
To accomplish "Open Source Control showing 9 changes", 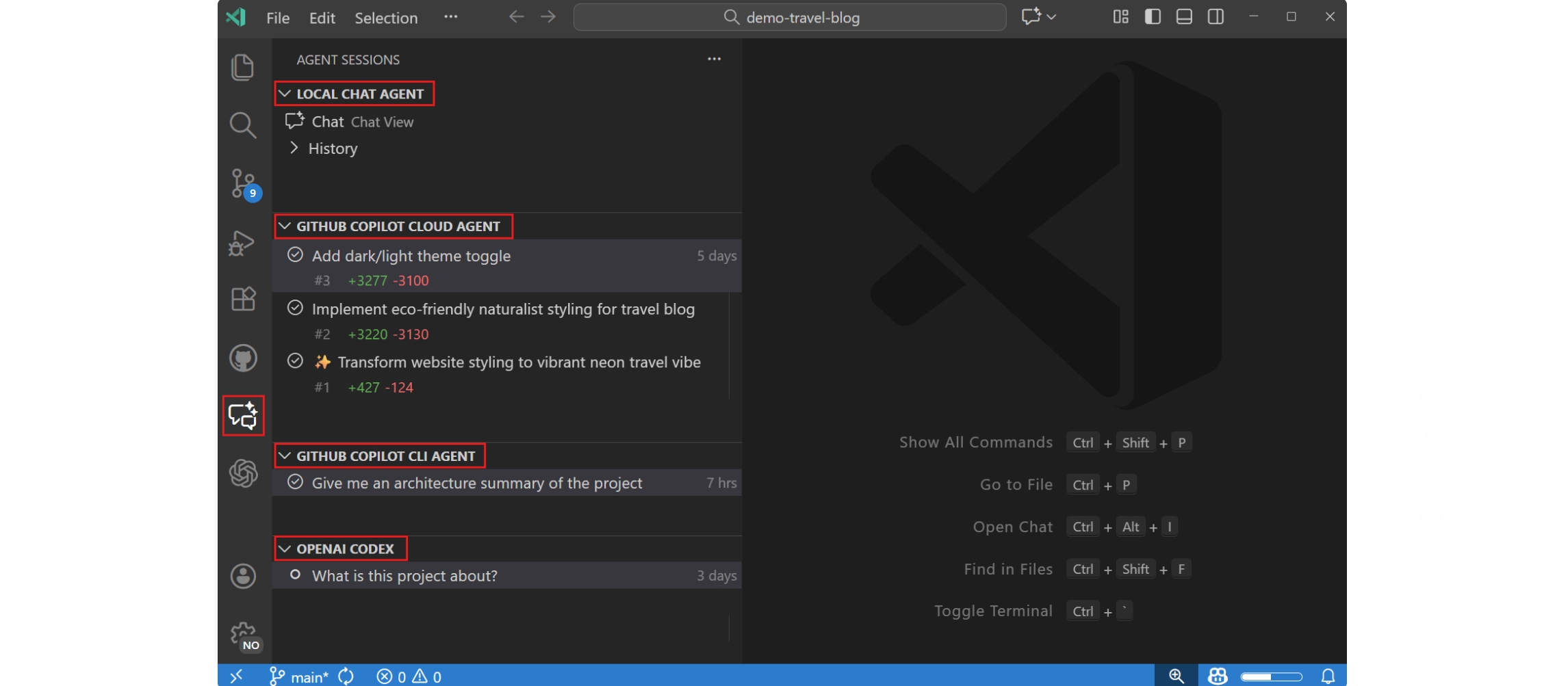I will point(242,183).
